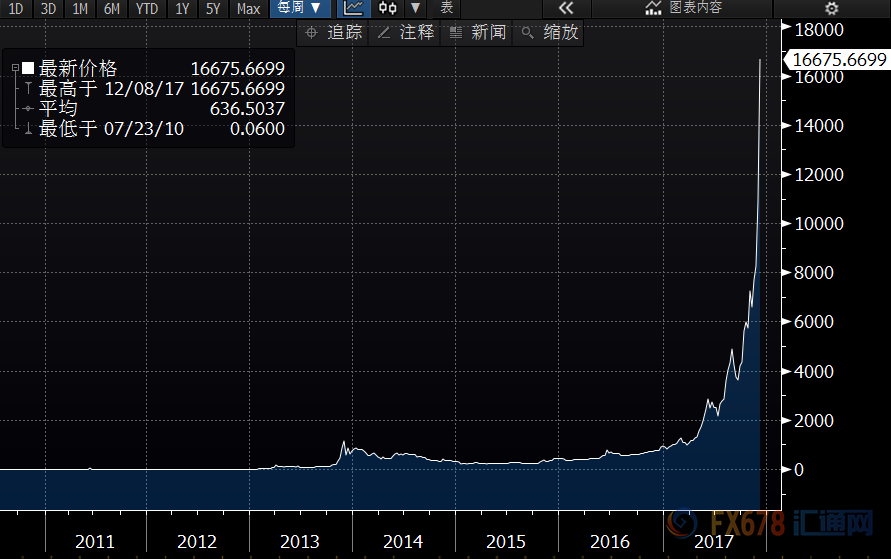Switch to the 5Y range
The image size is (891, 559).
click(x=213, y=8)
